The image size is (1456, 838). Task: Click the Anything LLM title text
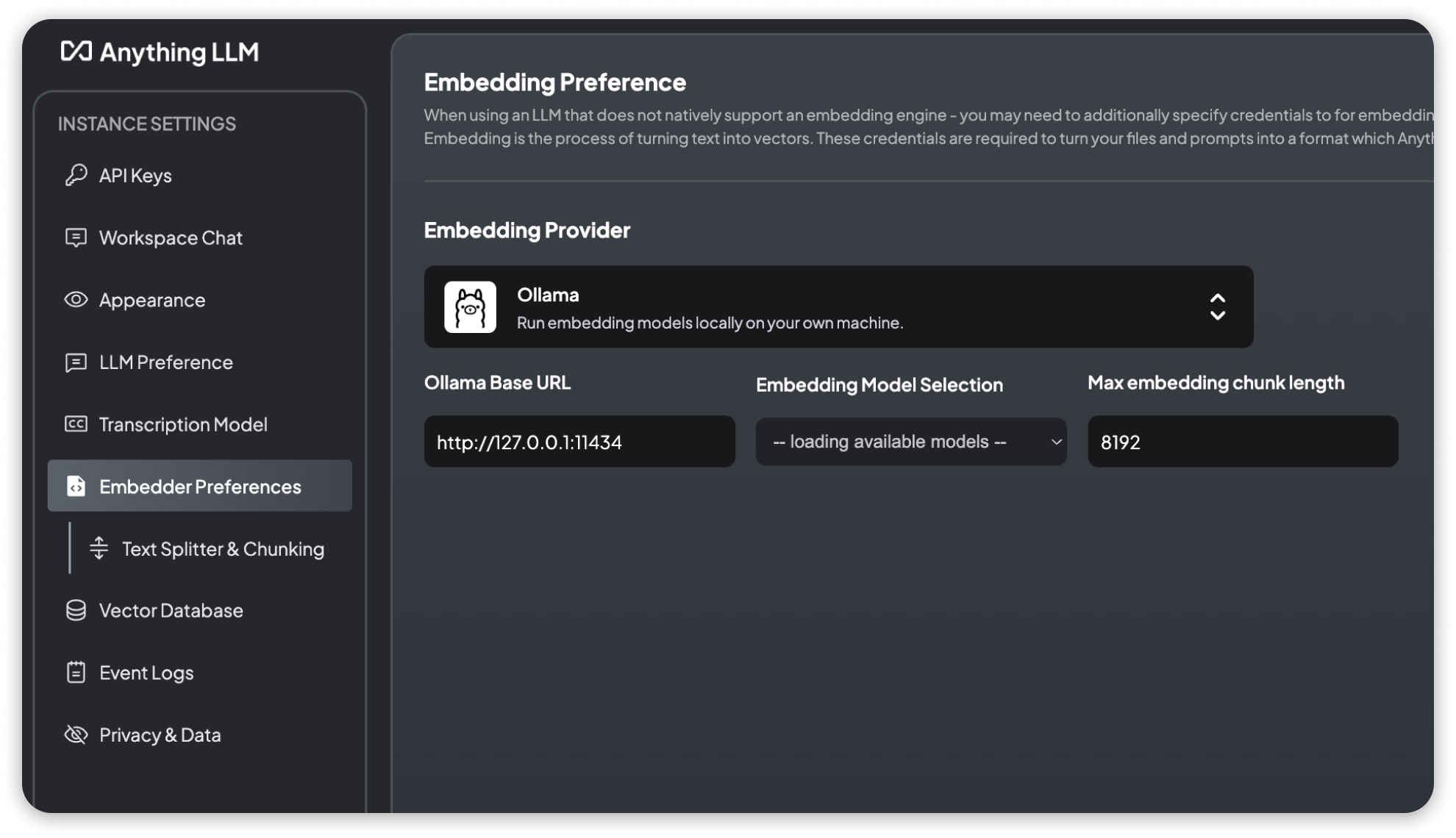point(179,51)
